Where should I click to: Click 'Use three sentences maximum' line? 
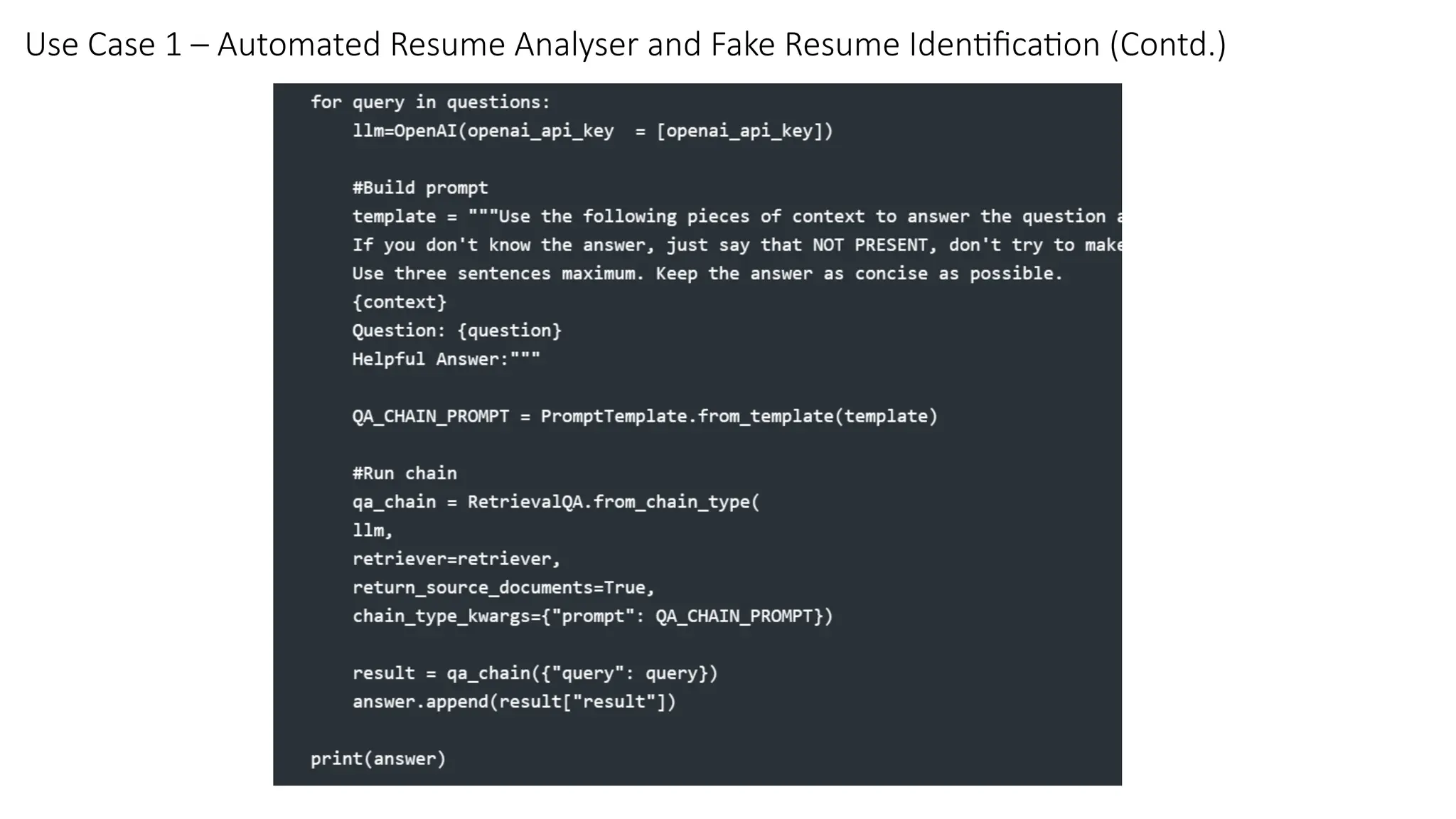point(707,274)
